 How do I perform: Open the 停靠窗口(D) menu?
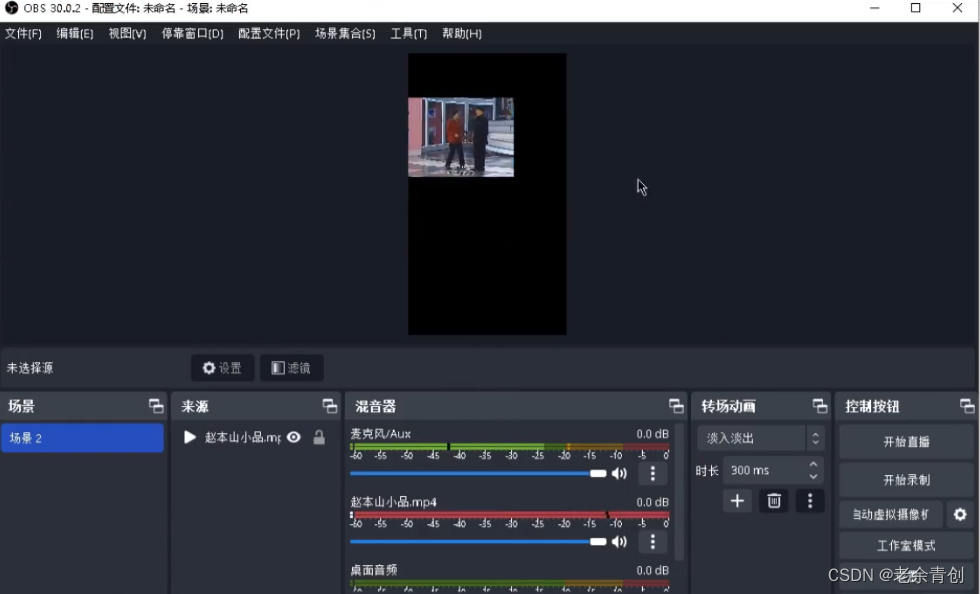pyautogui.click(x=192, y=34)
